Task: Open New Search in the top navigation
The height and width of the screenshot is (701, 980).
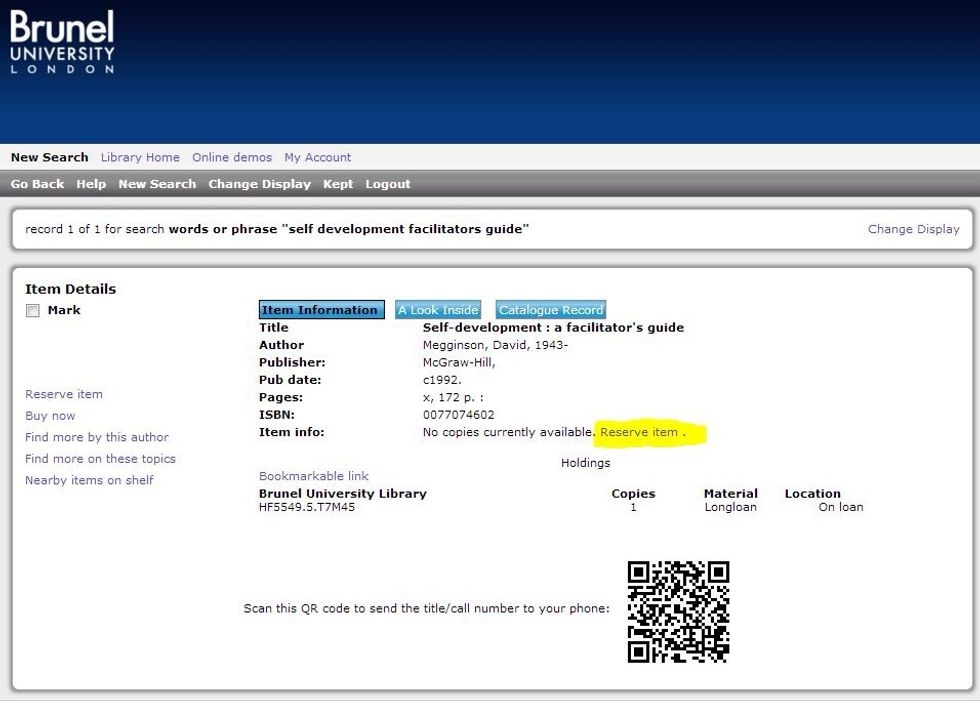Action: click(49, 157)
